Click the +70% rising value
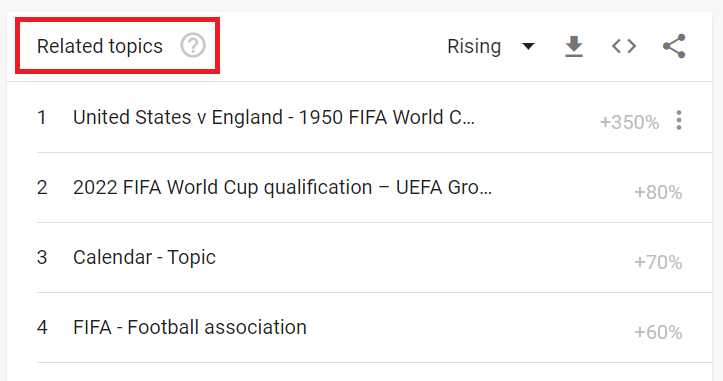The height and width of the screenshot is (381, 723). [x=658, y=262]
